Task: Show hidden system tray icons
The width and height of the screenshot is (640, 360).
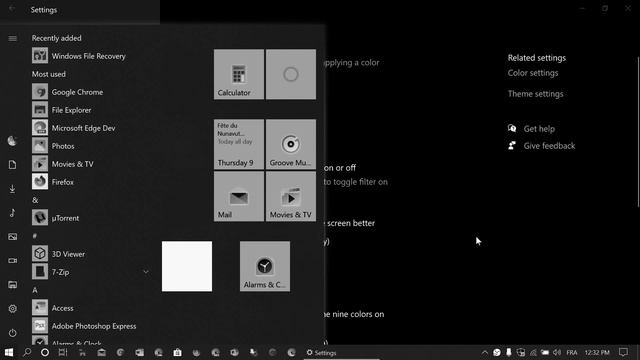Action: point(484,352)
